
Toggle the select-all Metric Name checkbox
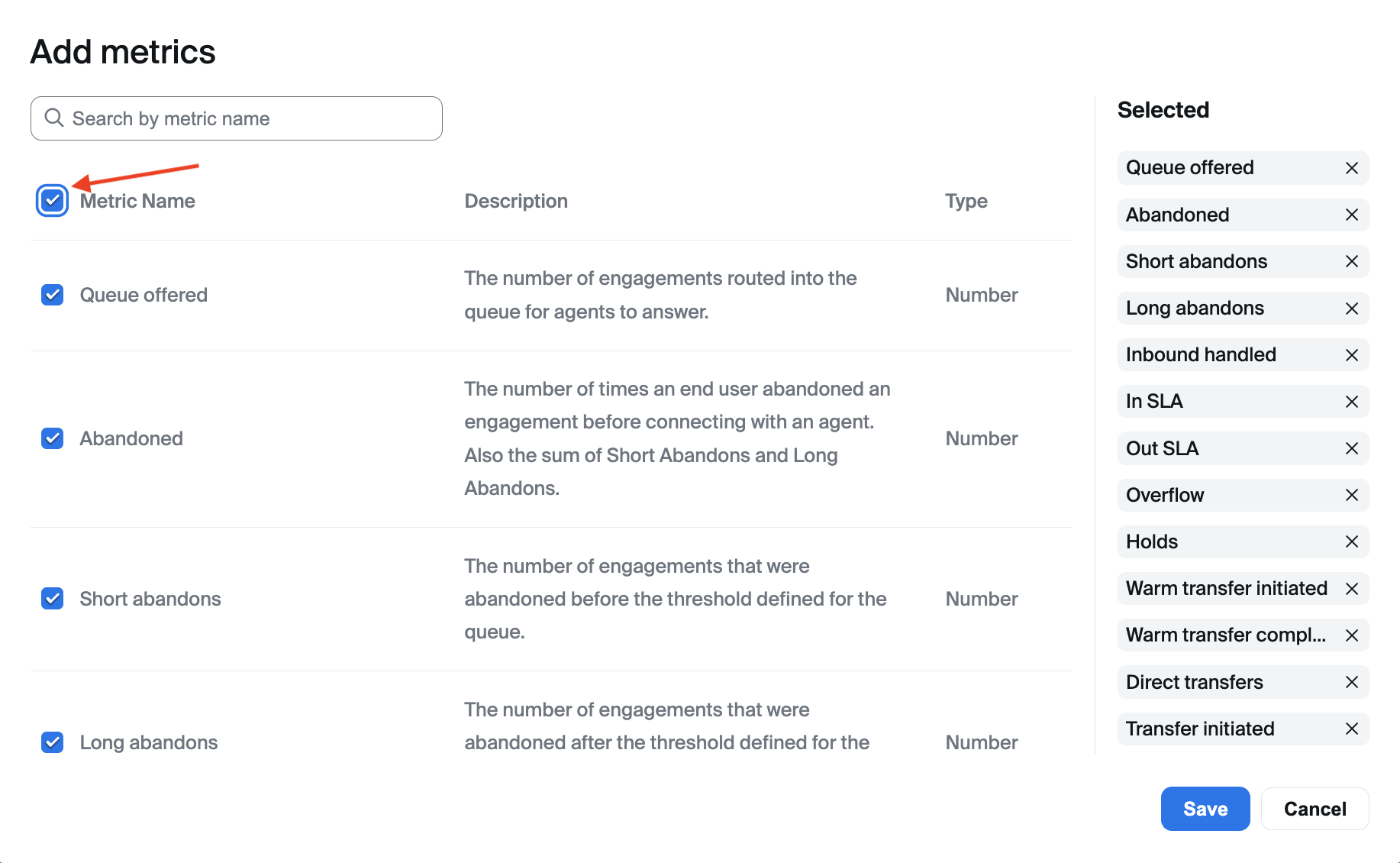[x=52, y=201]
